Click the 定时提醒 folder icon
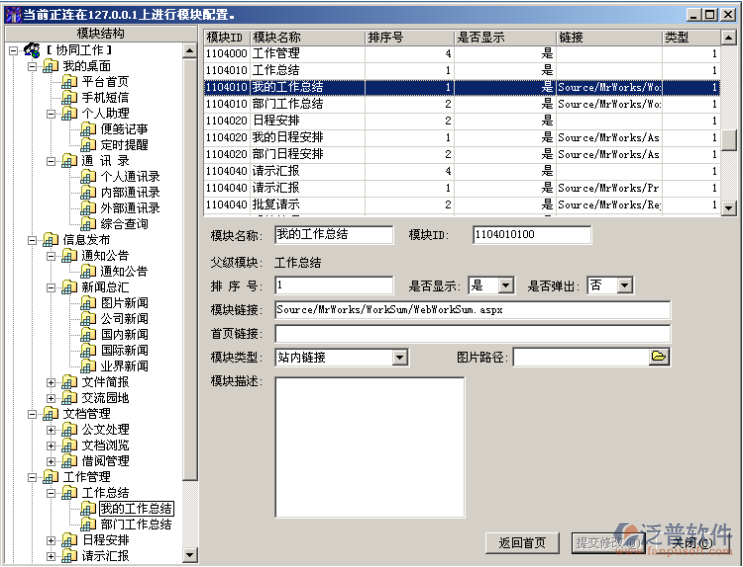The width and height of the screenshot is (743, 567). (x=88, y=145)
